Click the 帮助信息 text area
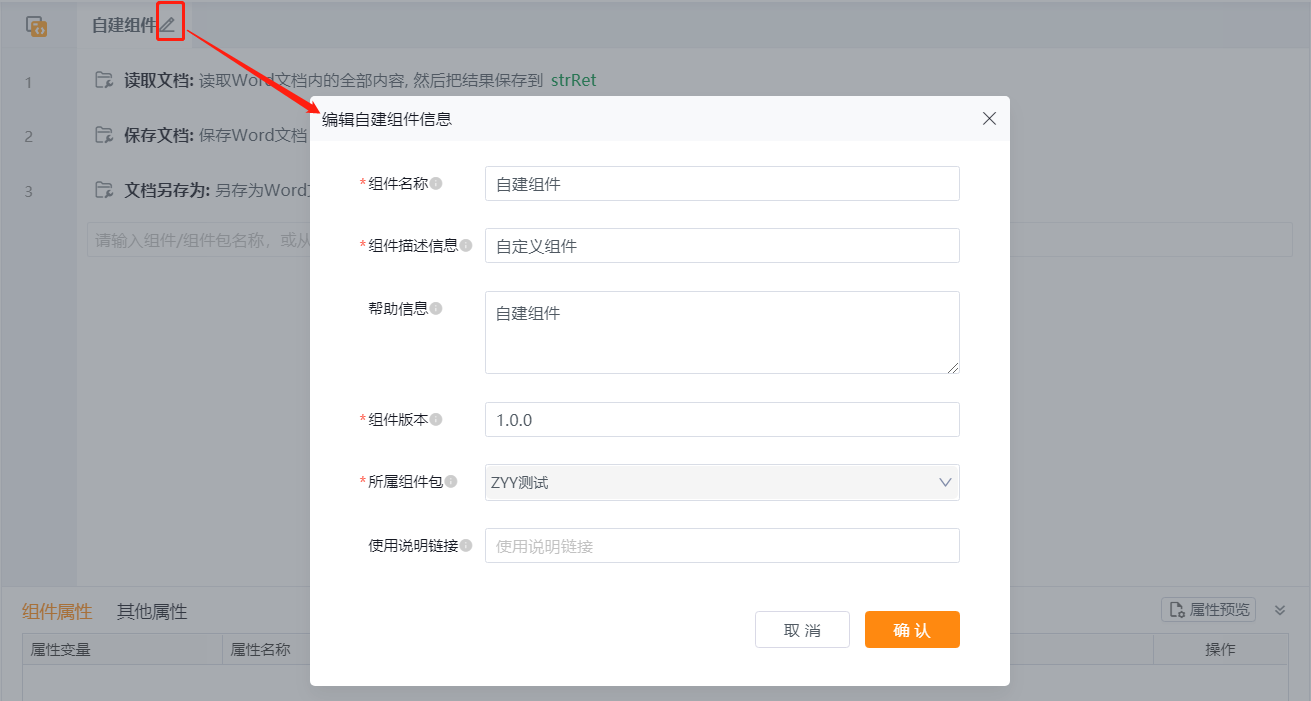Viewport: 1311px width, 701px height. pos(721,333)
